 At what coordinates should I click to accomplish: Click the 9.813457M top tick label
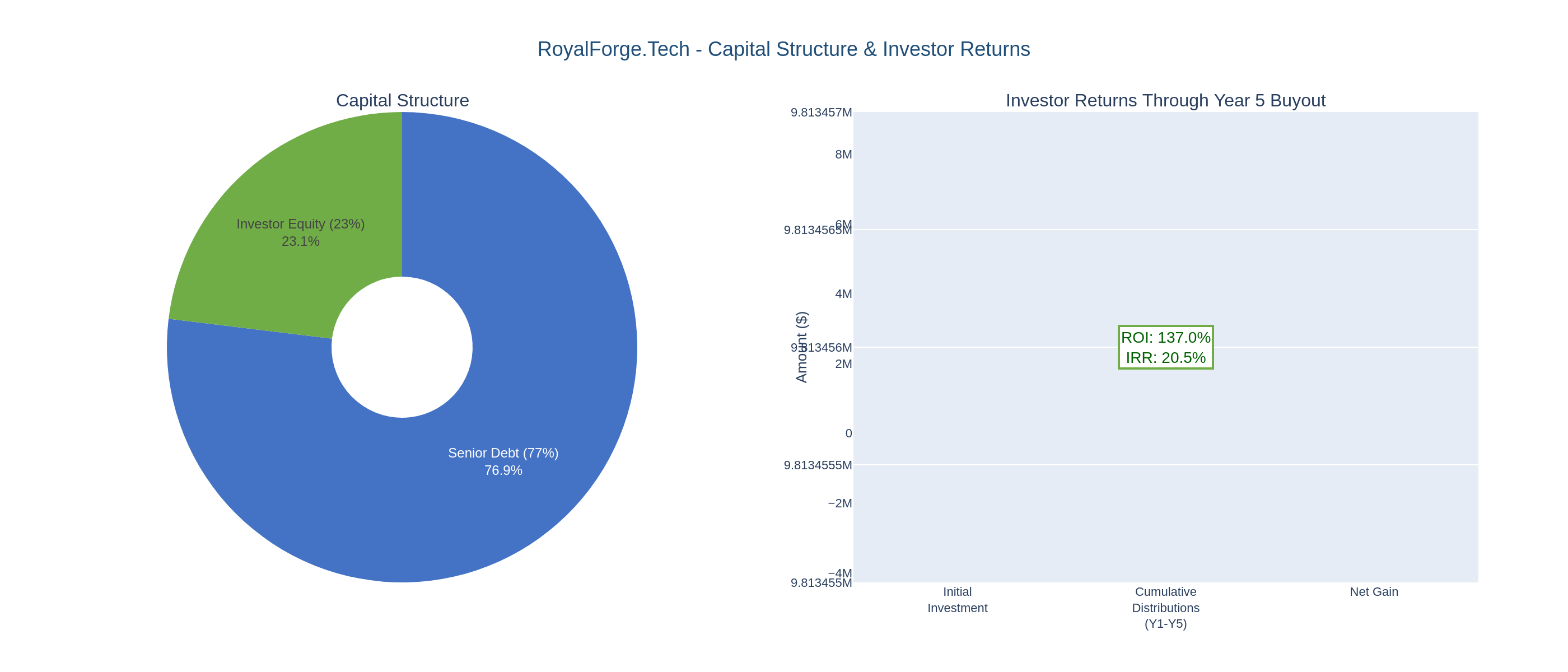point(822,113)
